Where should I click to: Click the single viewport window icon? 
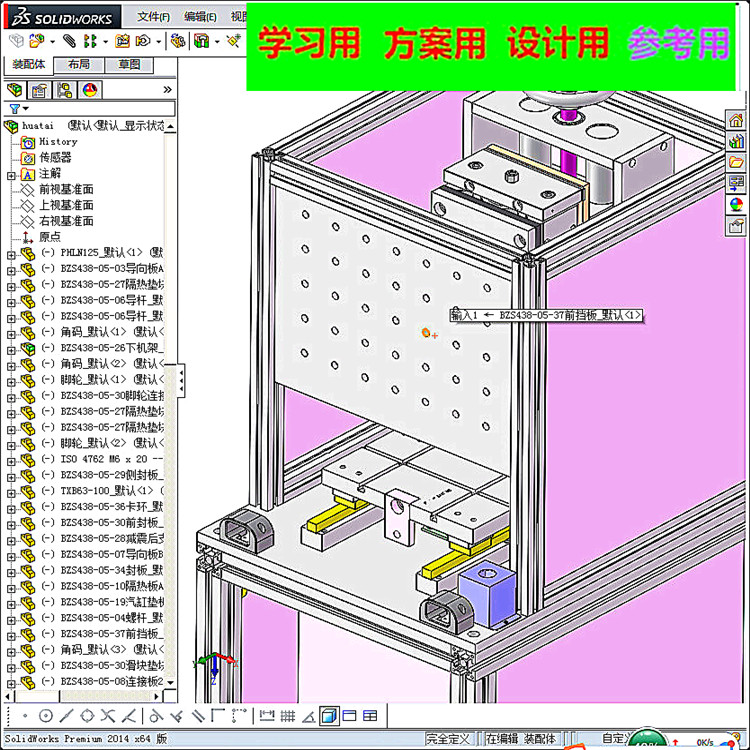coord(350,716)
